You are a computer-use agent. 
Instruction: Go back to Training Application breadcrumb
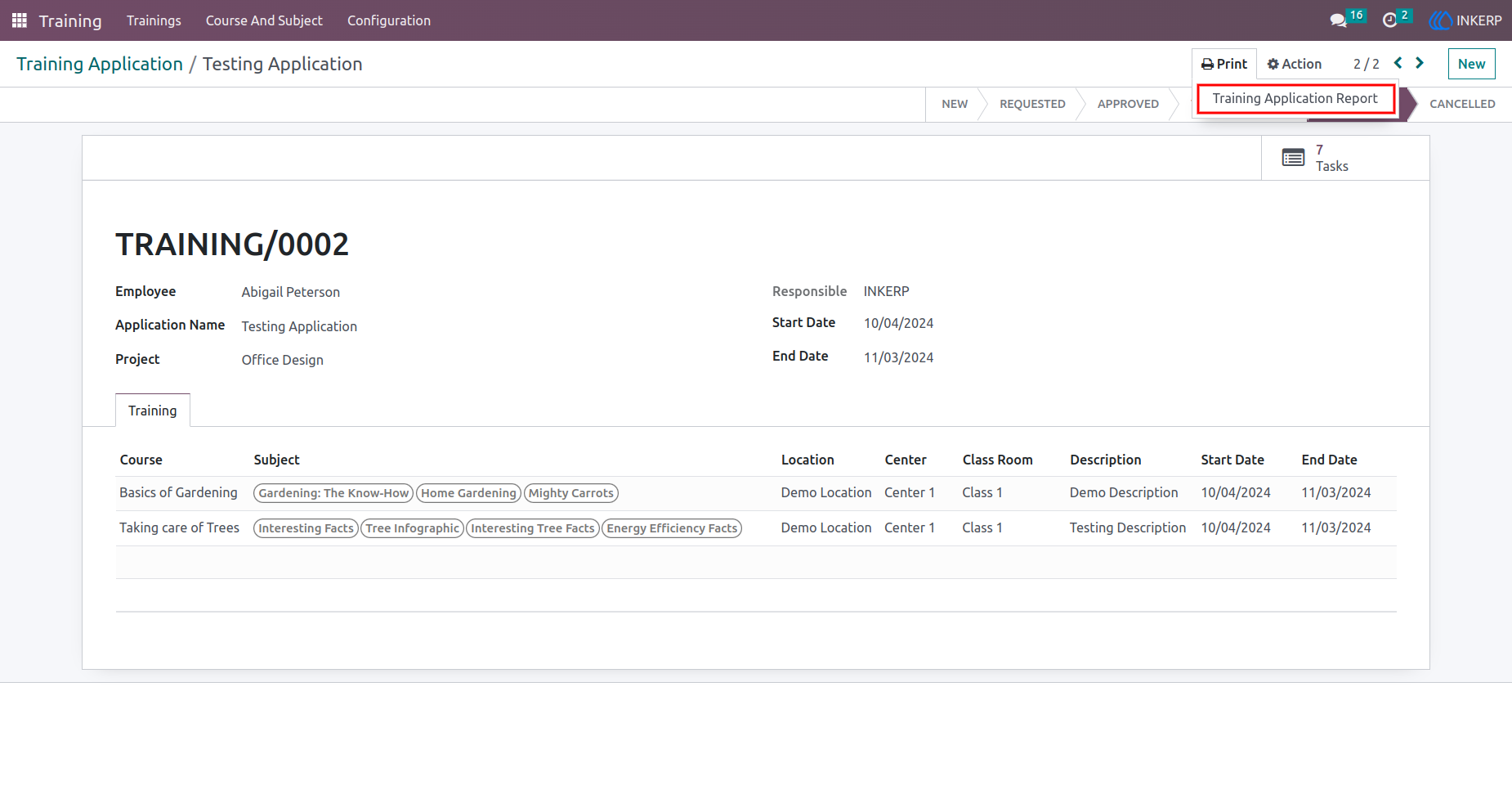click(100, 64)
